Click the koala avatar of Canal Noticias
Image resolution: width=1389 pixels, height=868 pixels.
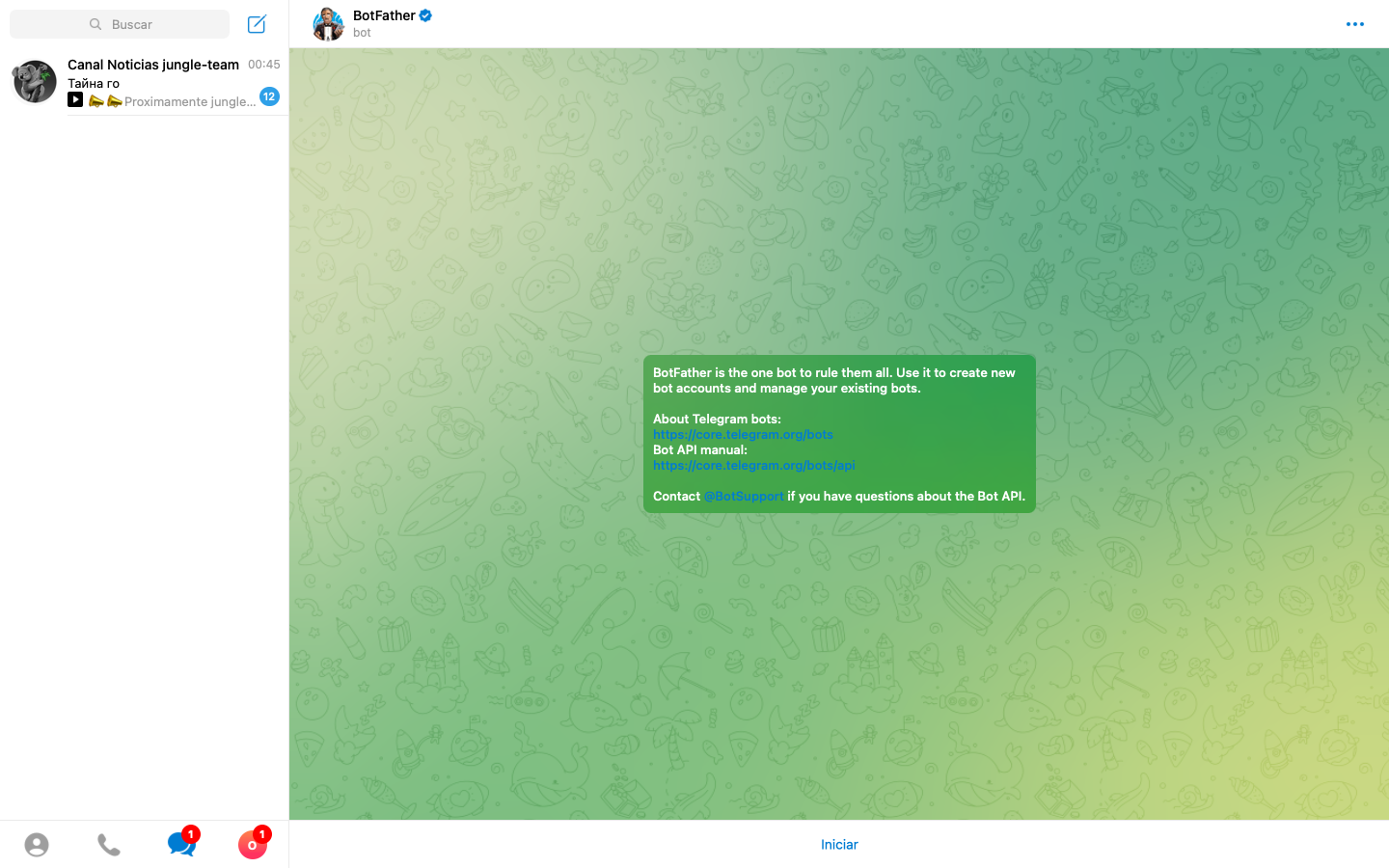point(34,82)
